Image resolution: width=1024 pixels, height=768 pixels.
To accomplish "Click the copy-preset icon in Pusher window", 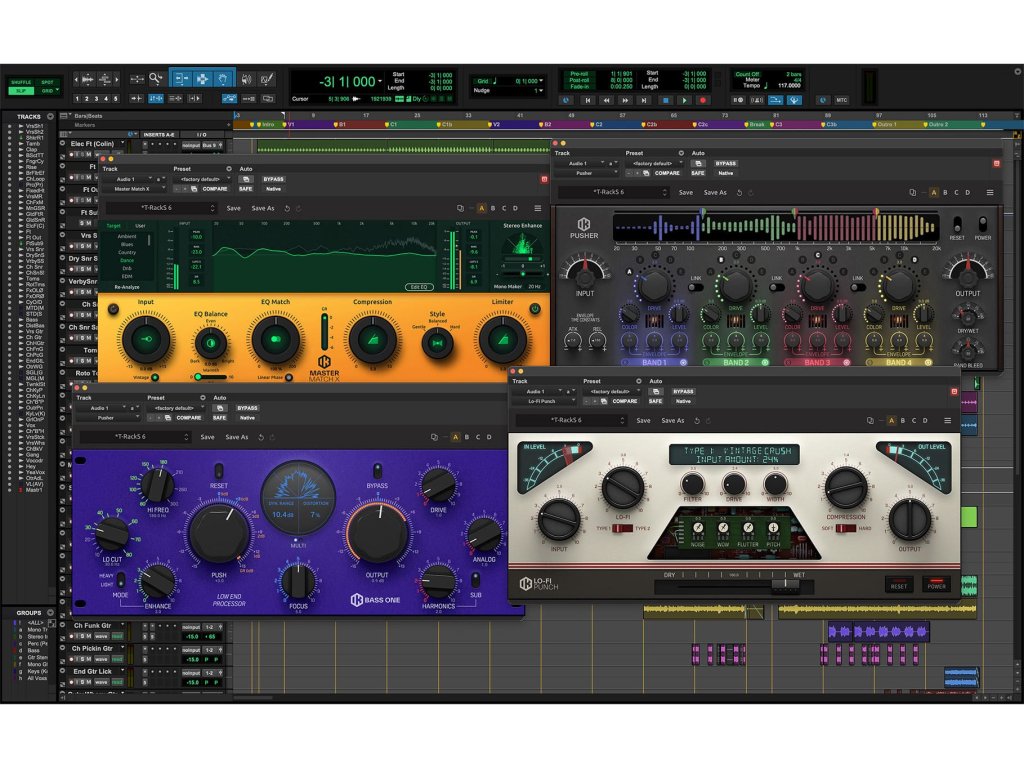I will click(x=912, y=193).
